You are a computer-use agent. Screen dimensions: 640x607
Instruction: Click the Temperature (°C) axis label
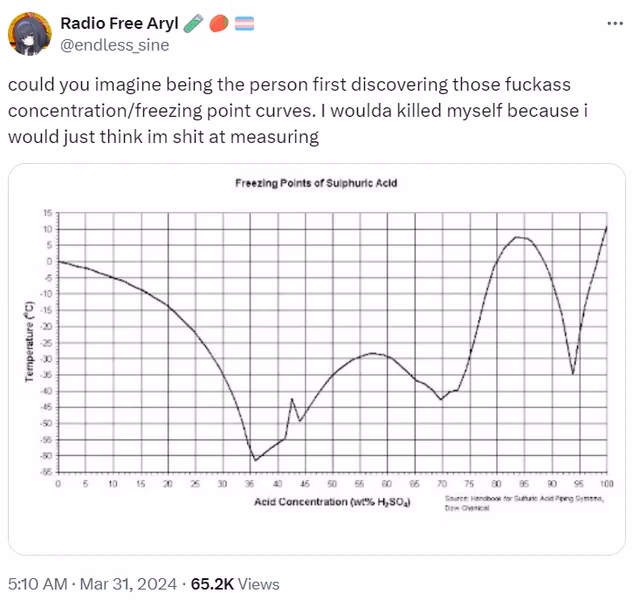[x=29, y=342]
